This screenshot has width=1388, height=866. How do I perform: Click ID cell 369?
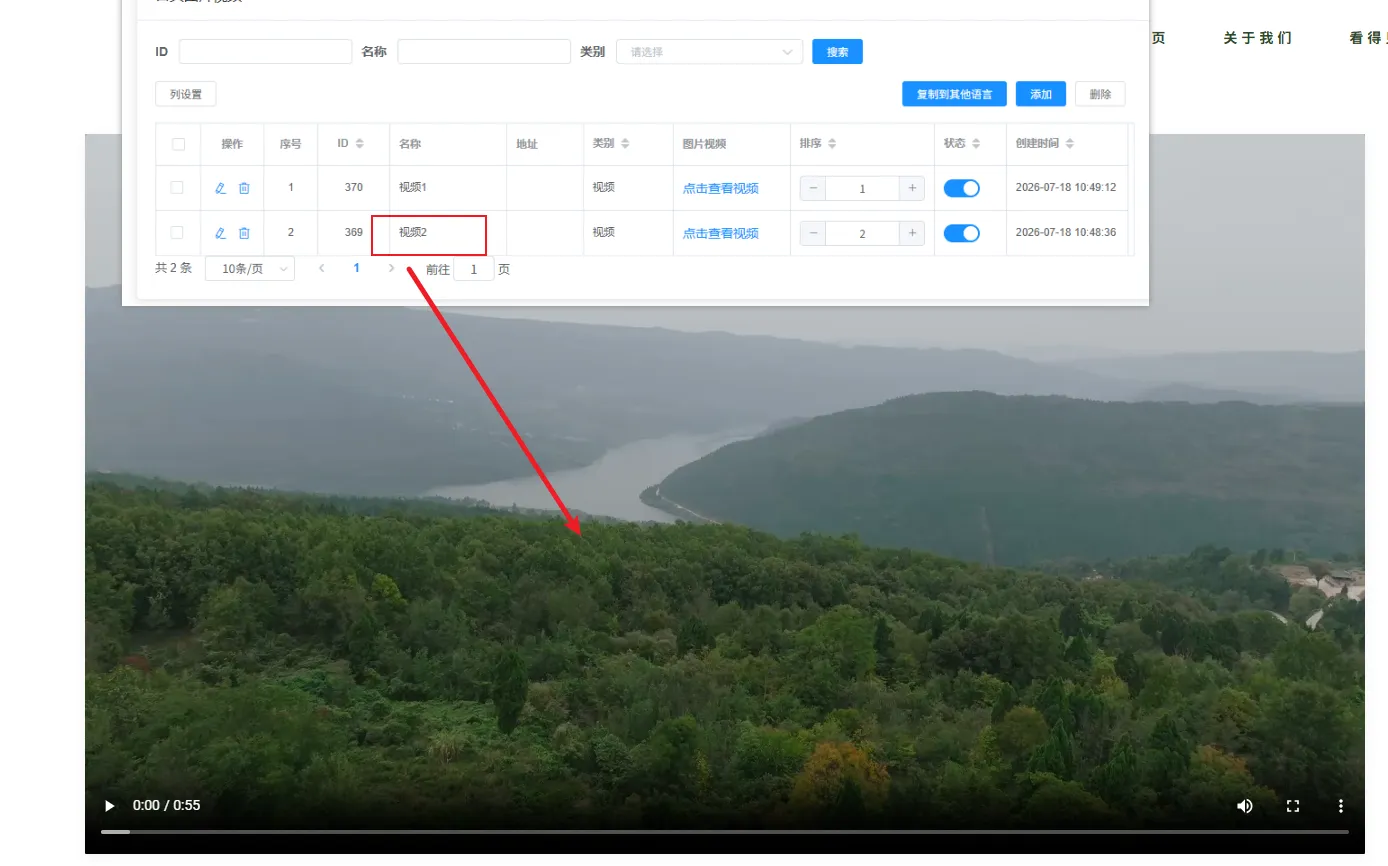click(x=354, y=232)
